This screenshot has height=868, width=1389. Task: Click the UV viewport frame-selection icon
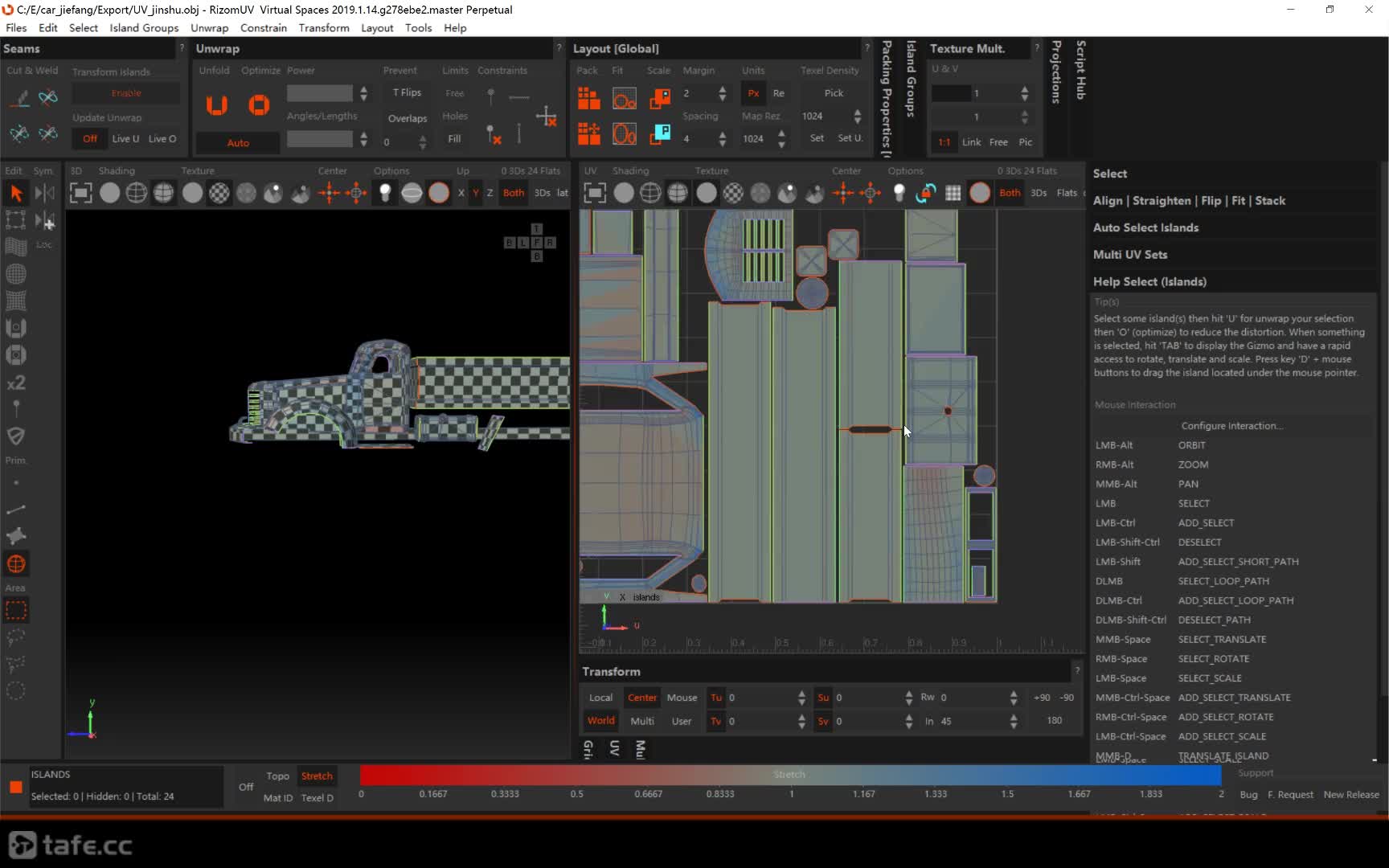point(595,193)
